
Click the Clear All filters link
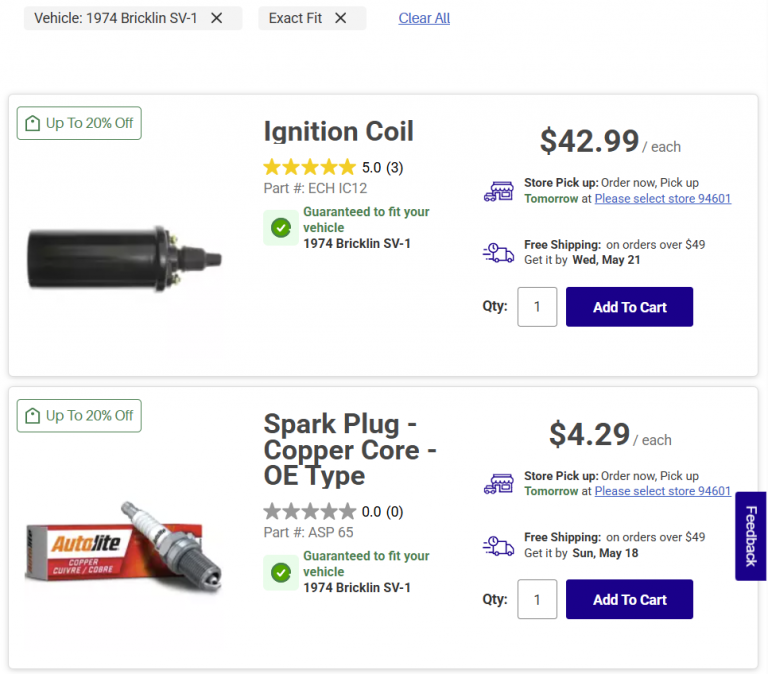point(424,18)
